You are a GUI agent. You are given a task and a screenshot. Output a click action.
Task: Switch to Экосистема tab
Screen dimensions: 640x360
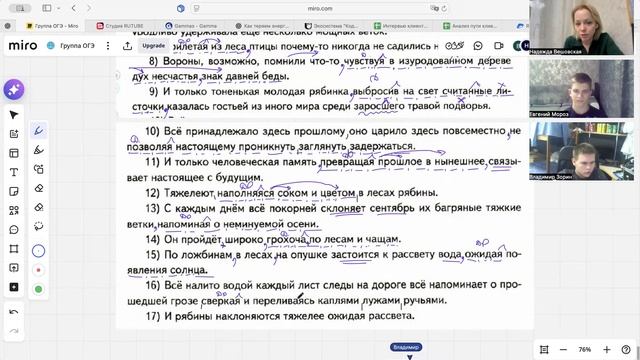(331, 26)
